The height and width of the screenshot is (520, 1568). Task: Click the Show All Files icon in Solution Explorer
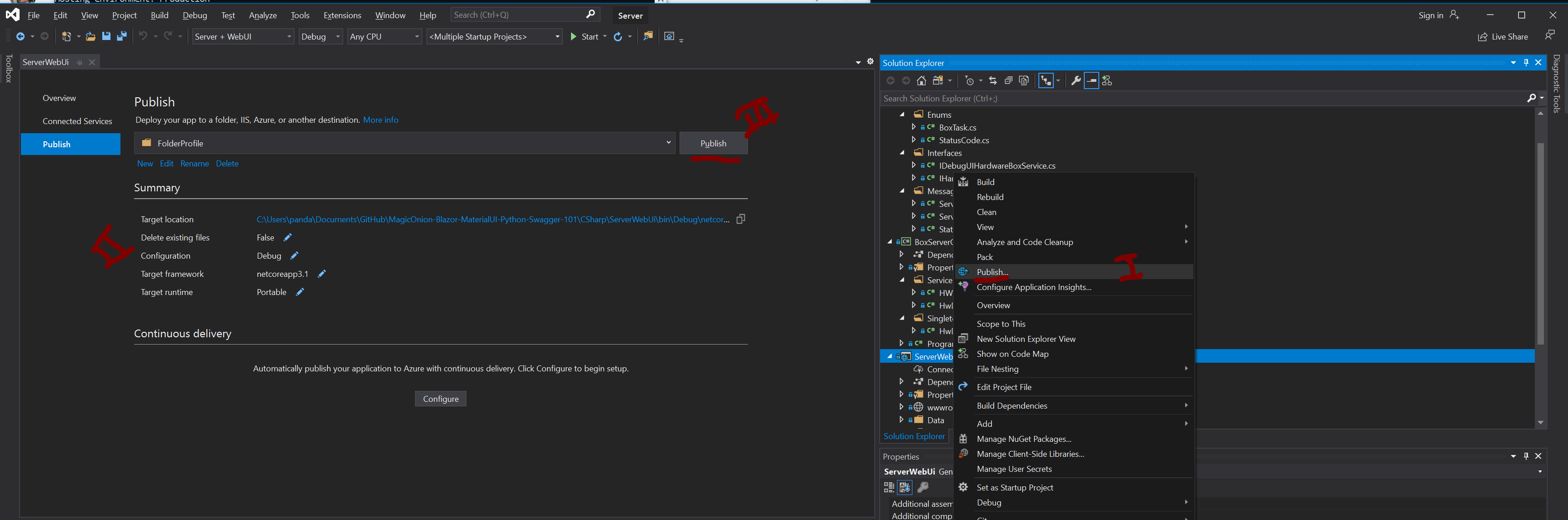1024,80
